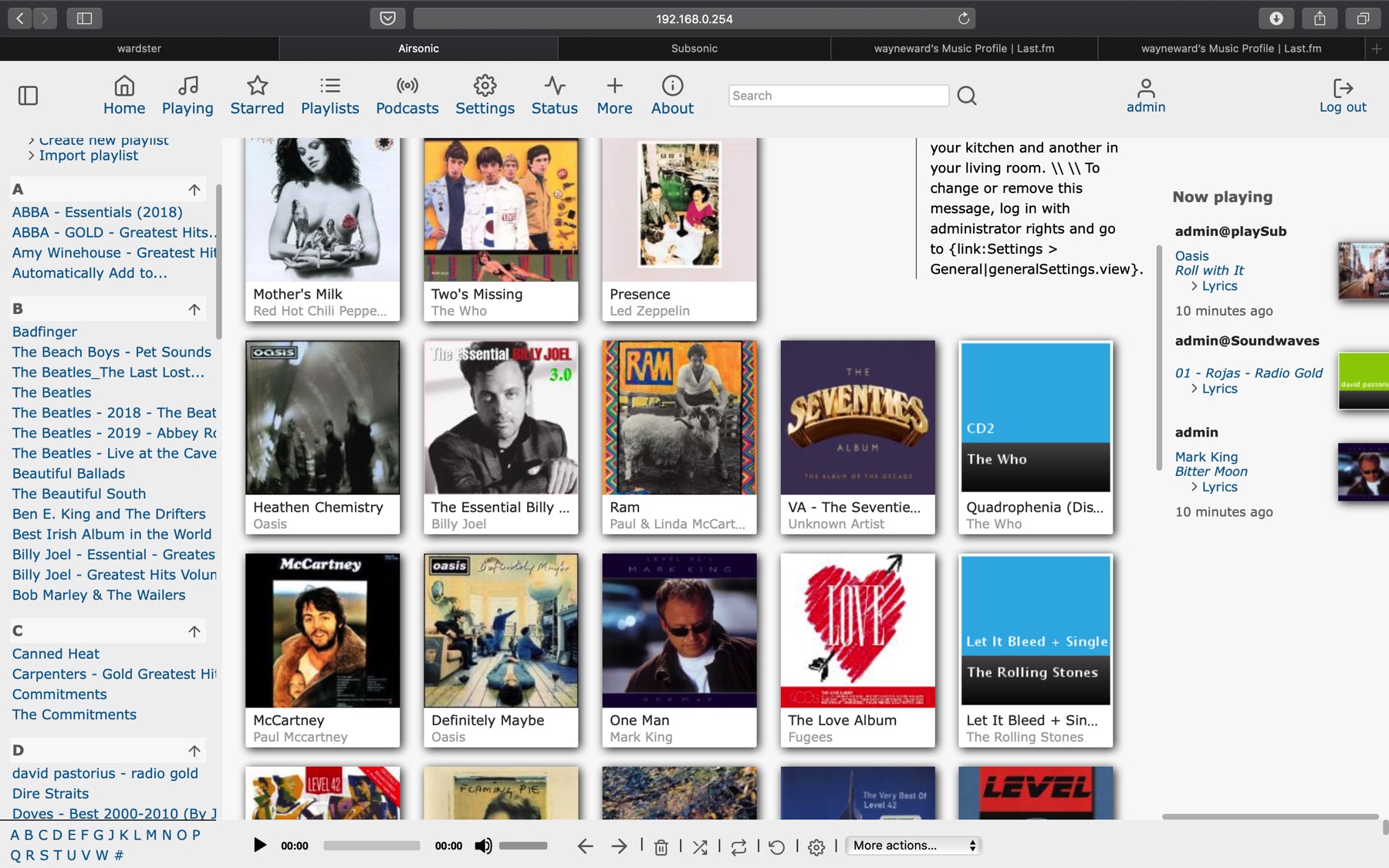Viewport: 1389px width, 868px height.
Task: Mute the player volume speaker
Action: pyautogui.click(x=483, y=846)
